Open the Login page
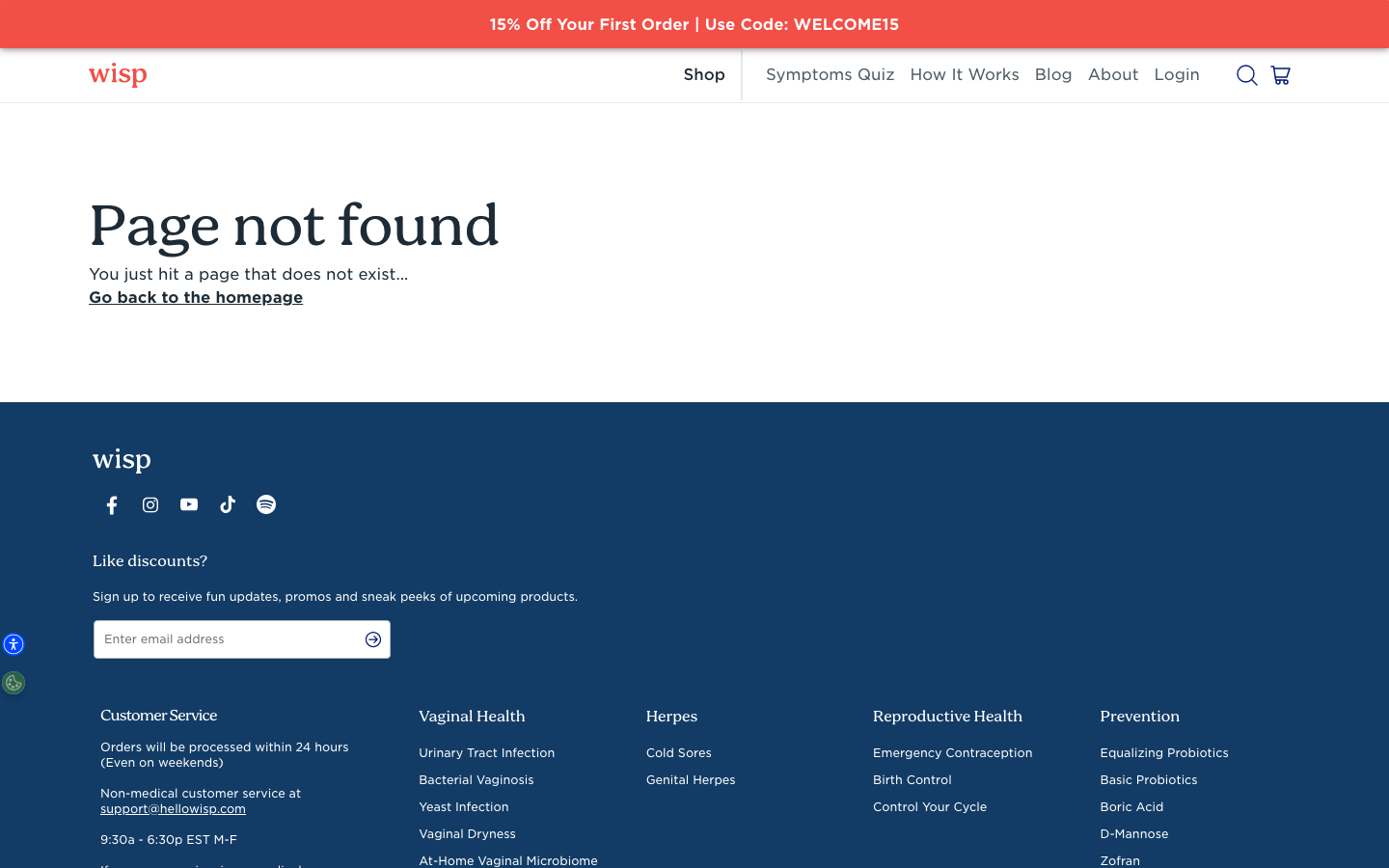Image resolution: width=1389 pixels, height=868 pixels. (1176, 75)
